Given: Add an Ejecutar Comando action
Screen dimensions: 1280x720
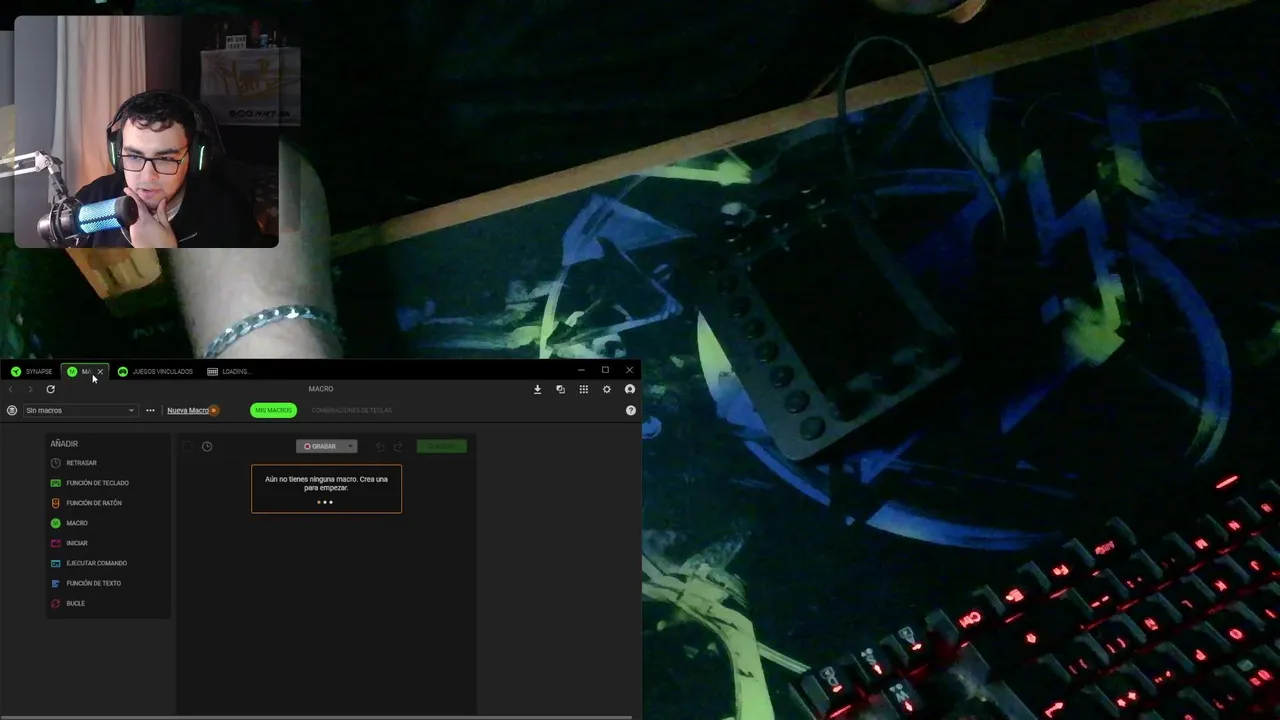Looking at the screenshot, I should [x=89, y=563].
